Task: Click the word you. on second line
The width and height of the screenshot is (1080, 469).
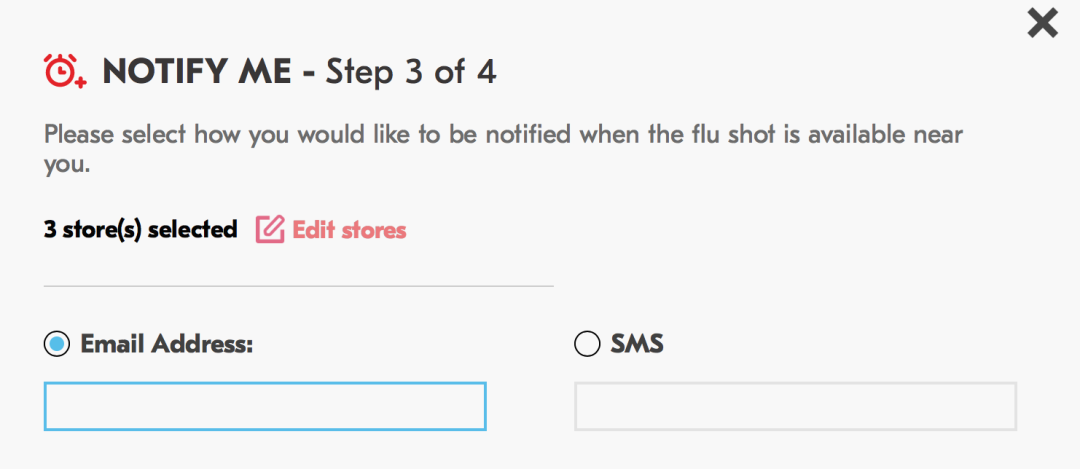Action: click(x=68, y=166)
